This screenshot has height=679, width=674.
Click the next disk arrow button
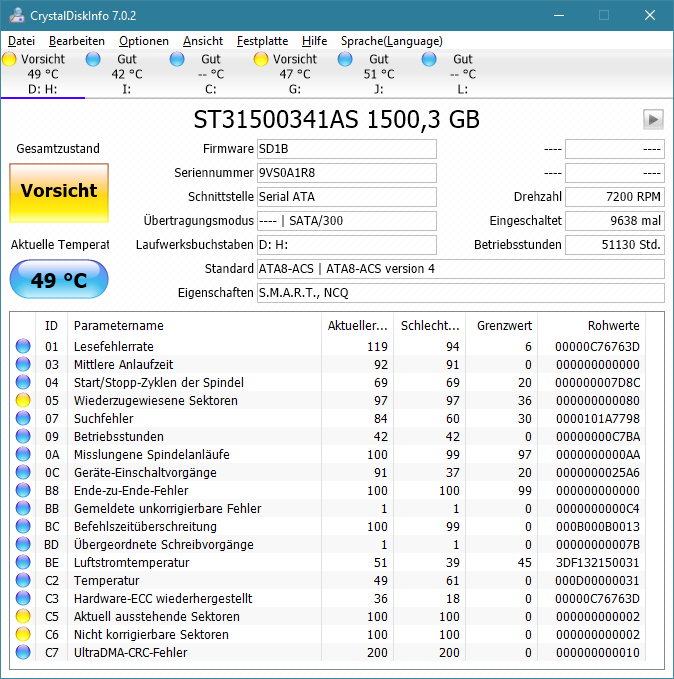click(x=653, y=119)
